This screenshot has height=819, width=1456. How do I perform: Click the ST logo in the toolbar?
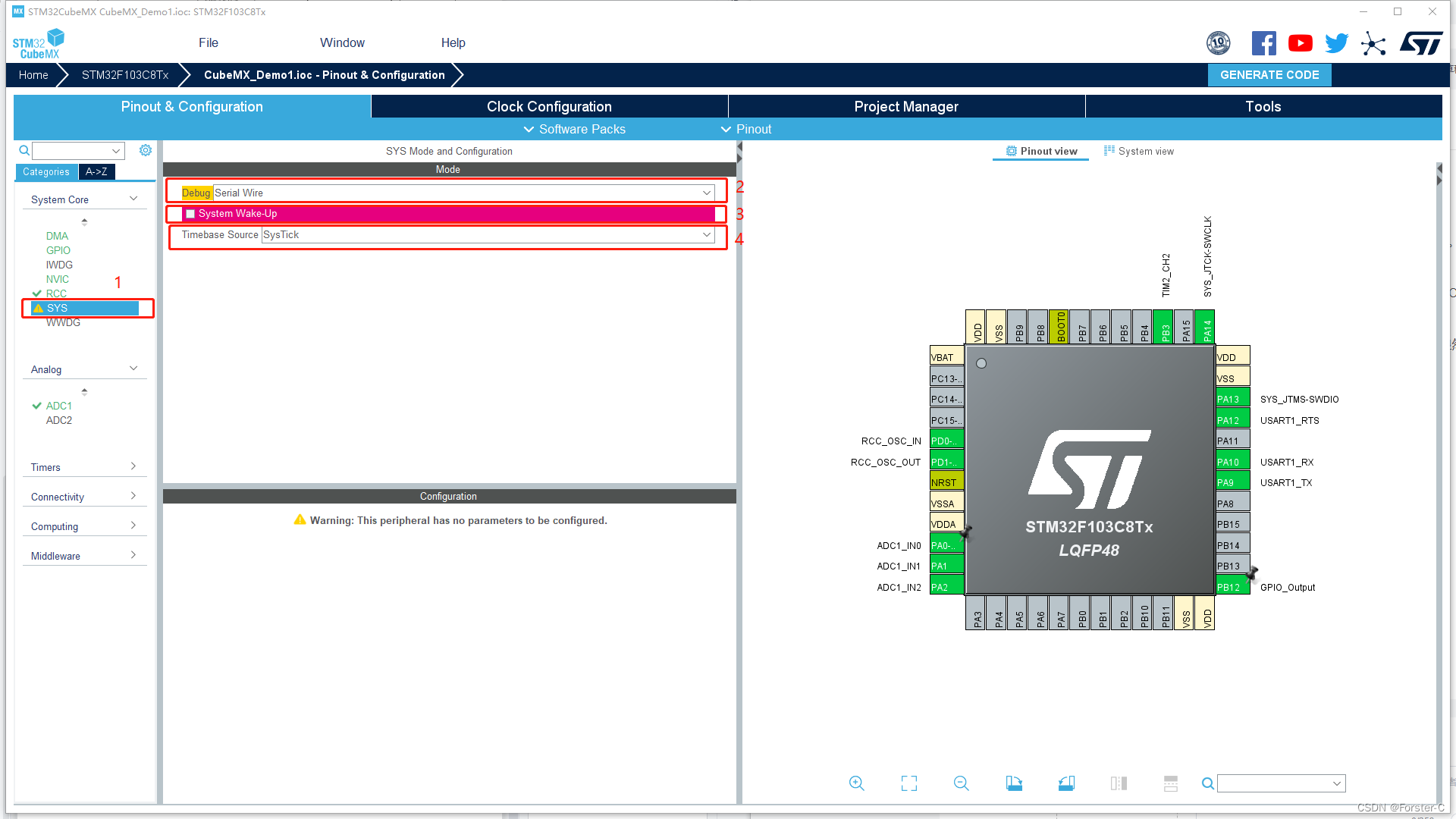1421,42
